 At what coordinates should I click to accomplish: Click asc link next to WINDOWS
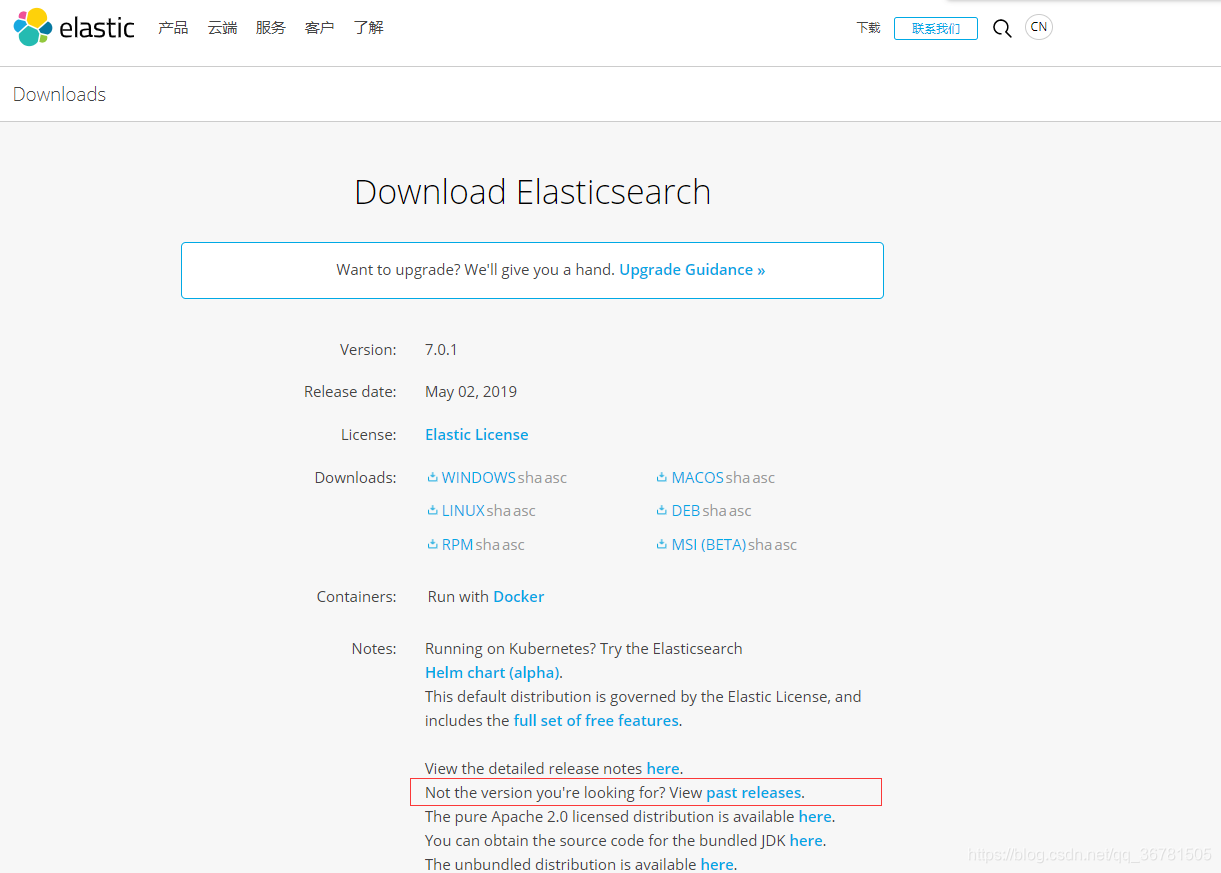coord(556,478)
